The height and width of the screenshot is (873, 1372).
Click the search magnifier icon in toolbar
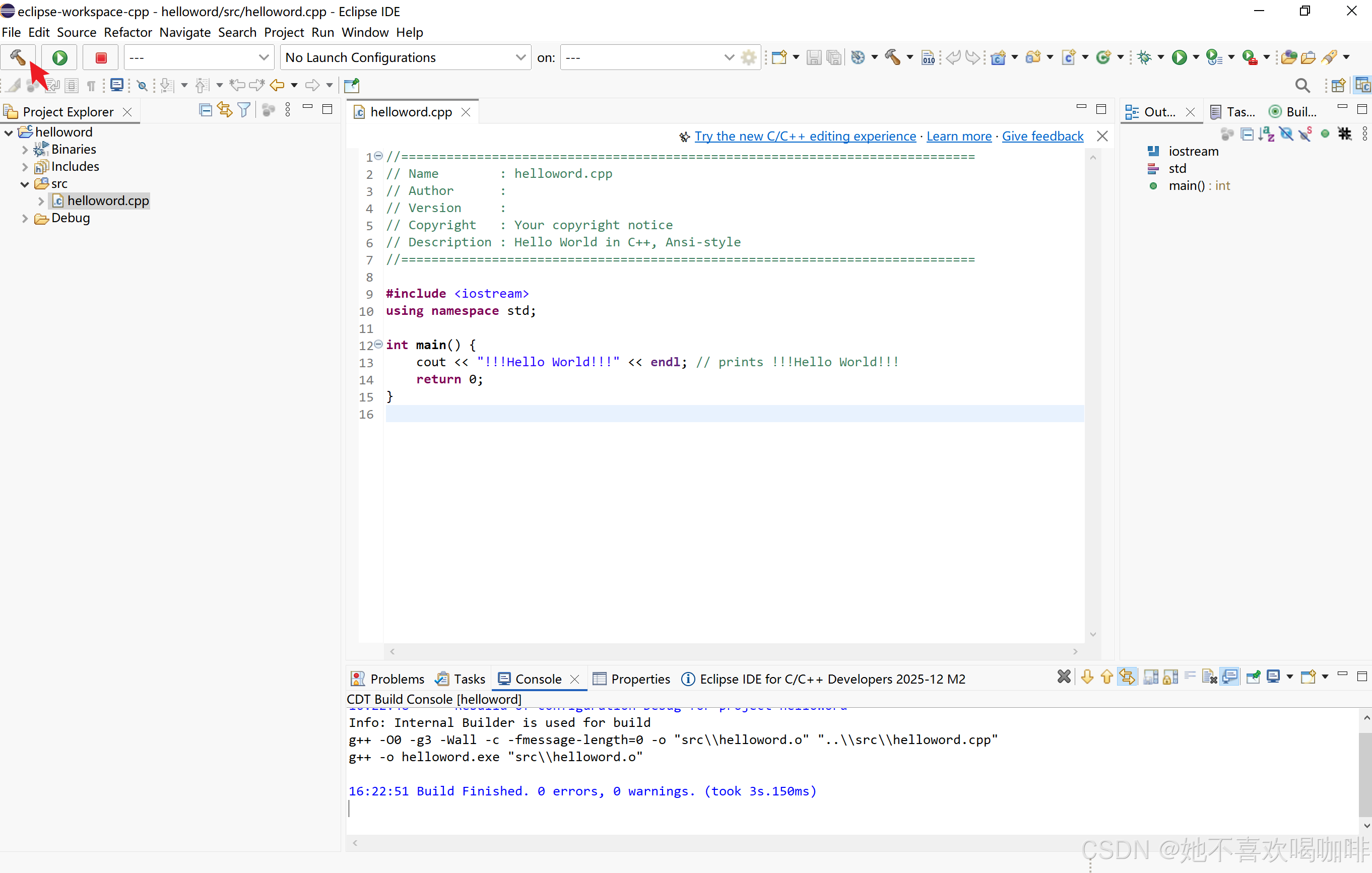coord(1302,86)
